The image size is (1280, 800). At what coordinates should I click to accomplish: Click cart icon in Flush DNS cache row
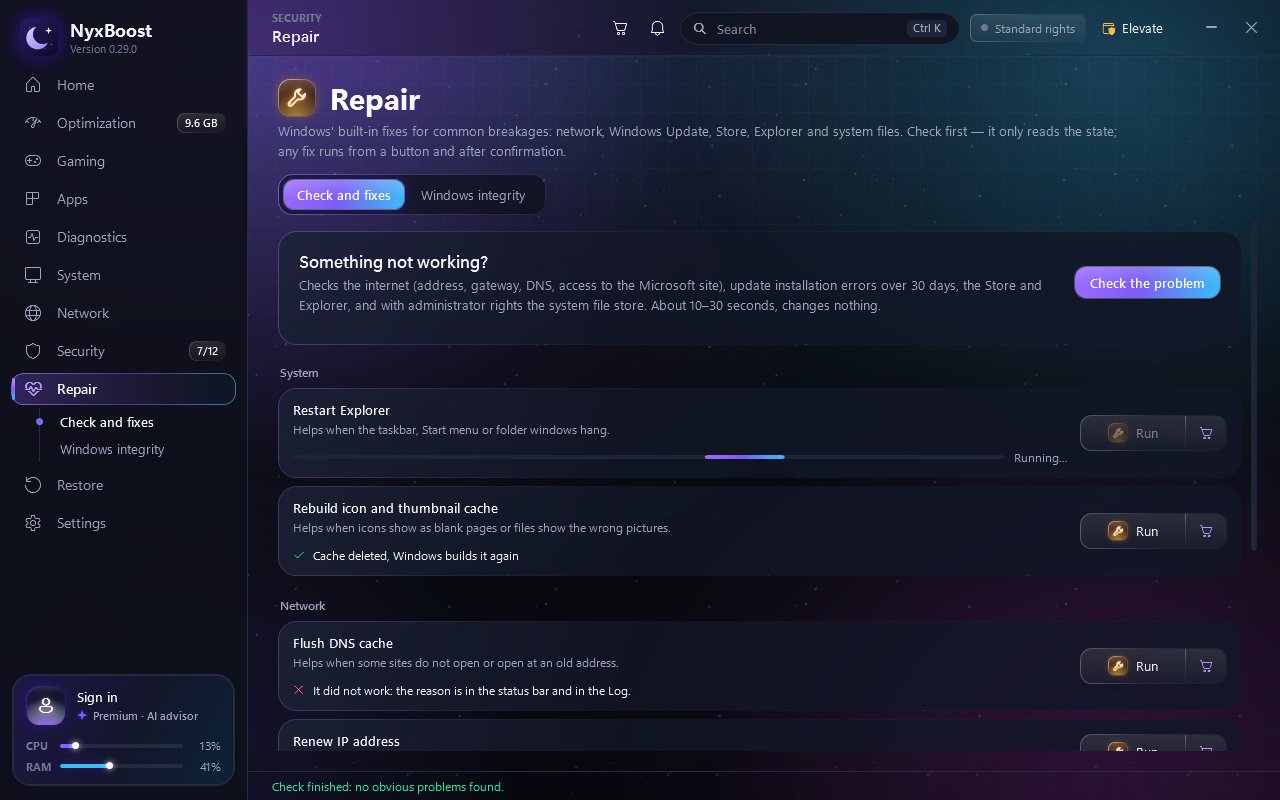pyautogui.click(x=1206, y=666)
